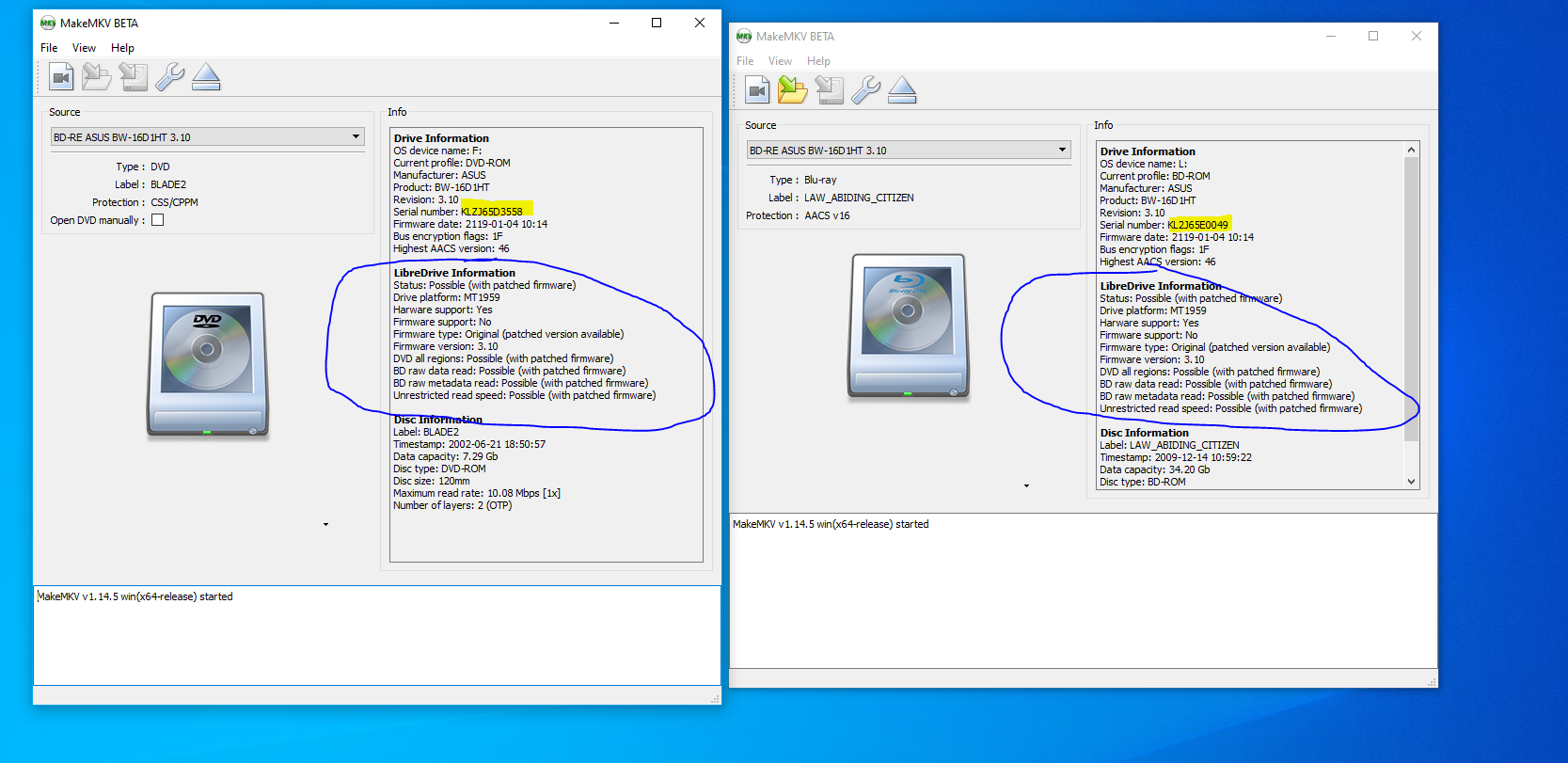
Task: Open Preferences wrench icon in left window
Action: click(x=169, y=77)
